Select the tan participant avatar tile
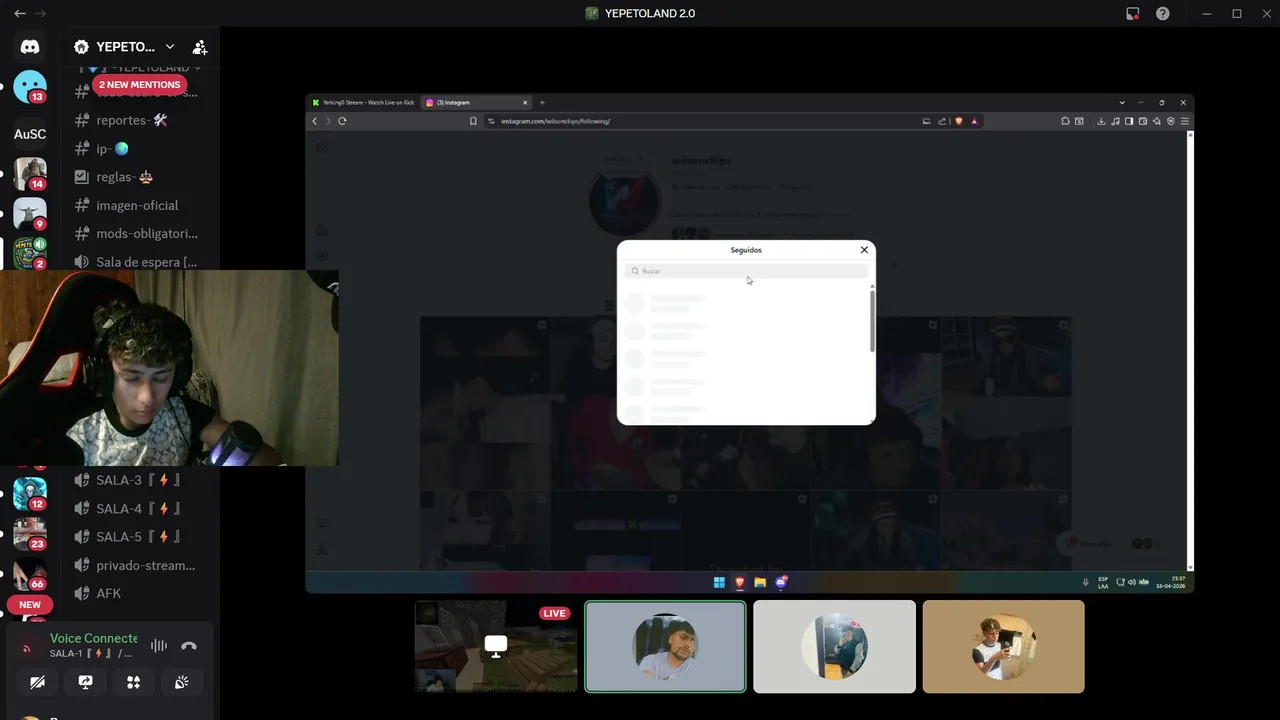Viewport: 1280px width, 720px height. point(1003,646)
